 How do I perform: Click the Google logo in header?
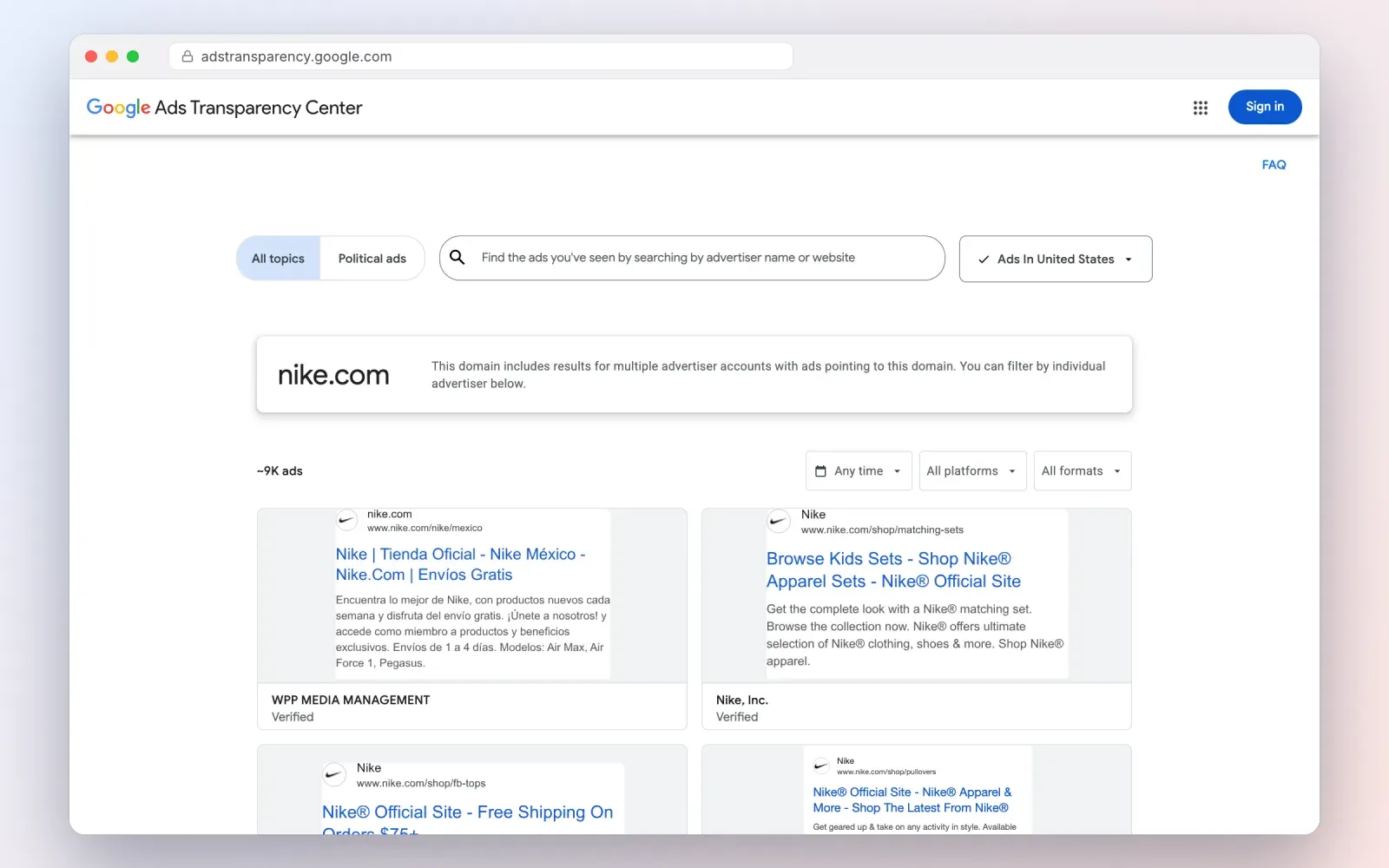[118, 108]
